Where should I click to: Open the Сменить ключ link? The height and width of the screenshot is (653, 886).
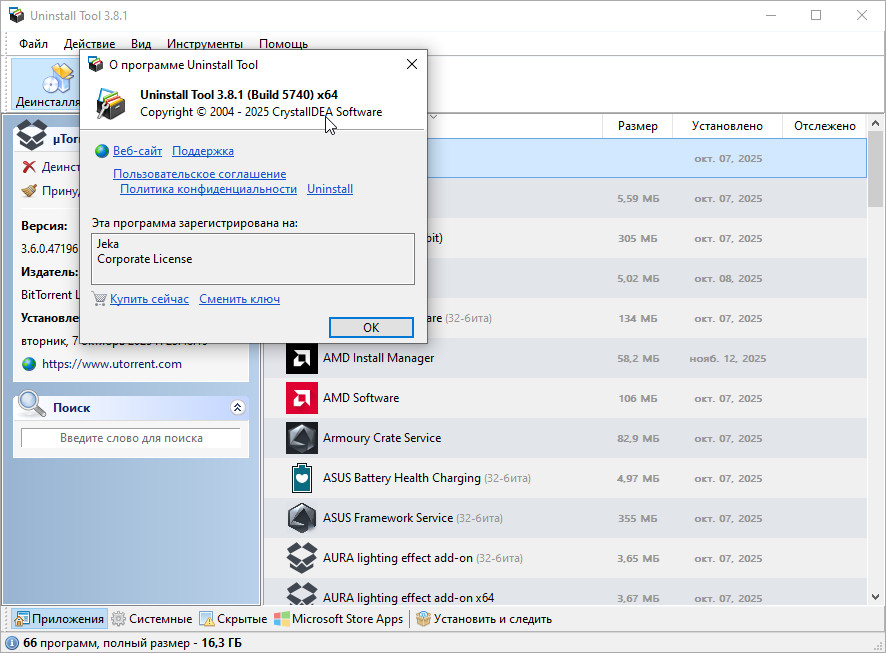(x=239, y=299)
